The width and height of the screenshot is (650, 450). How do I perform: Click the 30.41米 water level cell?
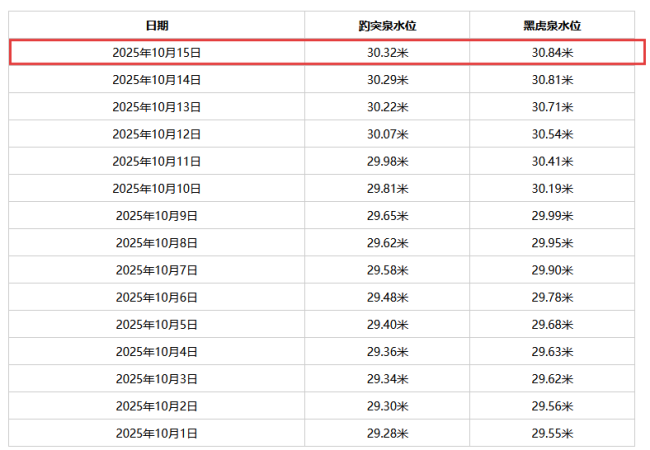point(551,161)
